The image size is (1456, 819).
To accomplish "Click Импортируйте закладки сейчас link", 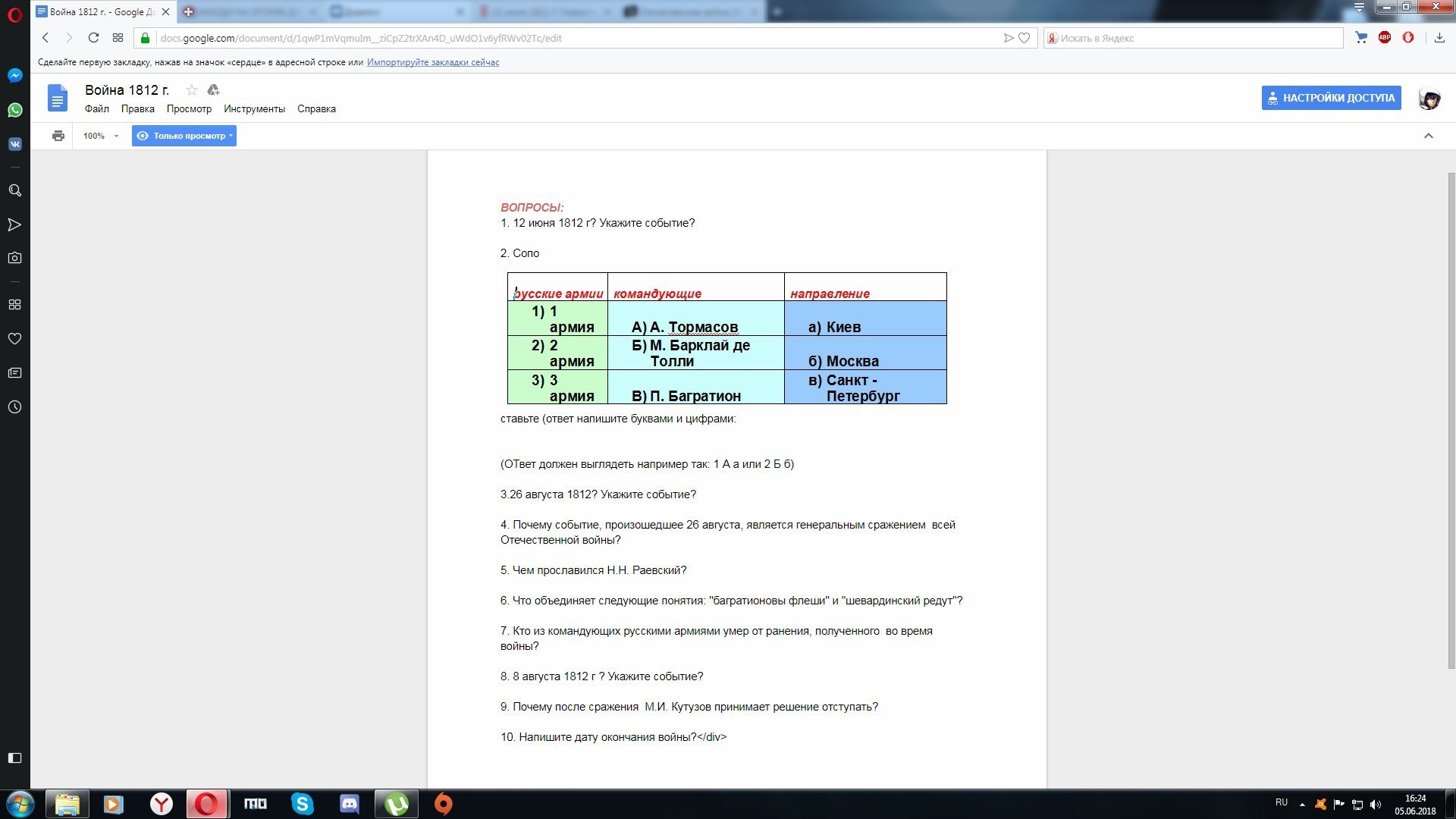I will point(432,62).
